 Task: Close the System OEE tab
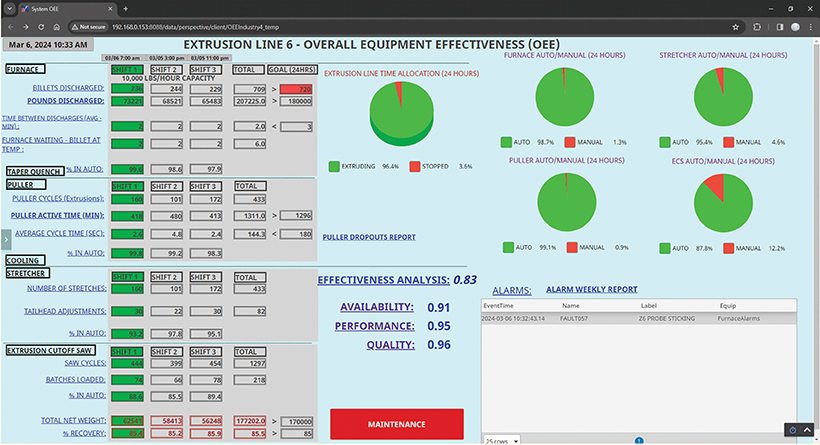pyautogui.click(x=110, y=8)
